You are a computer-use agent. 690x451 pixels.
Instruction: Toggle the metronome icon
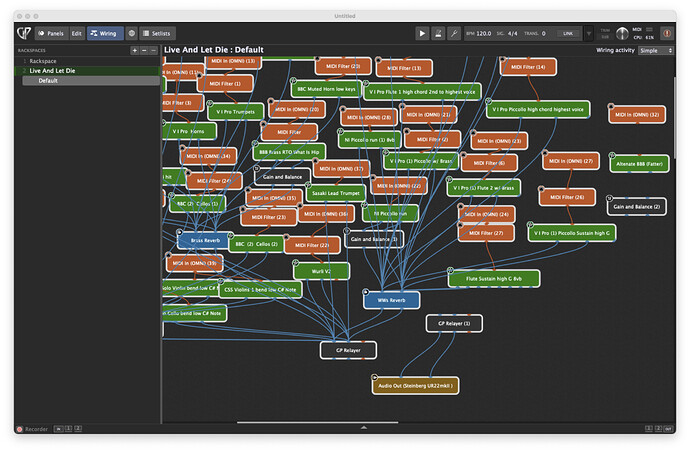pyautogui.click(x=438, y=33)
